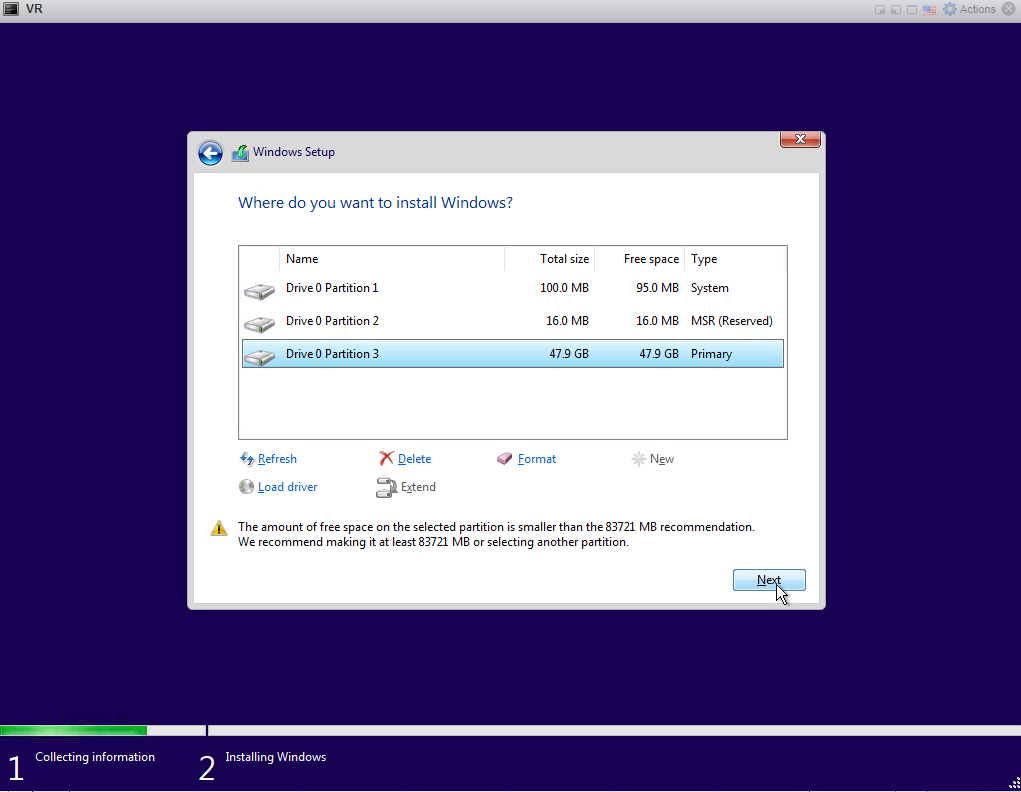Click the green setup progress bar
The width and height of the screenshot is (1021, 792).
point(74,731)
